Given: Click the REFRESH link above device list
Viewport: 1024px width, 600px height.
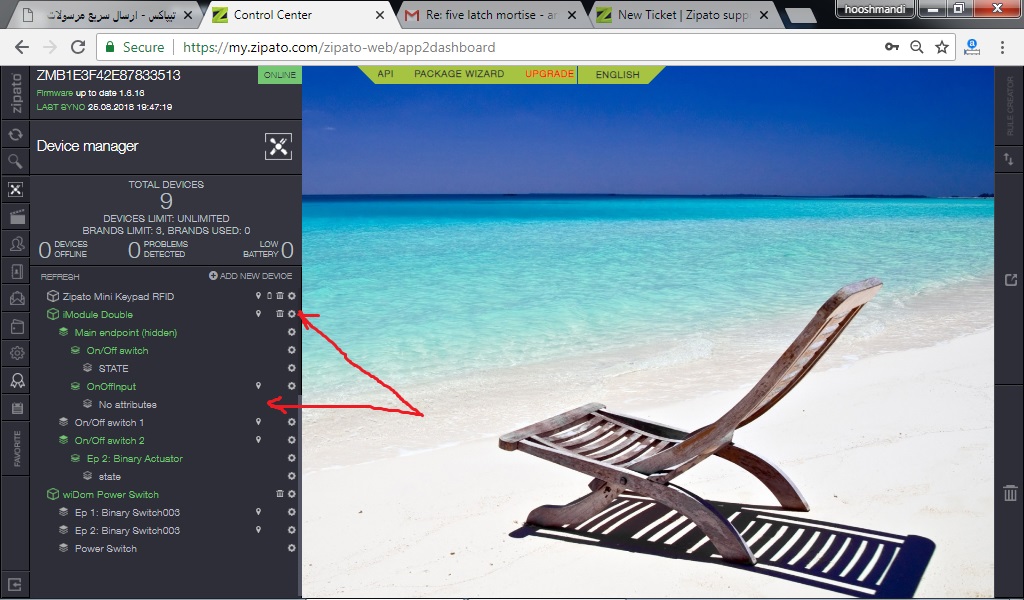Looking at the screenshot, I should 60,277.
